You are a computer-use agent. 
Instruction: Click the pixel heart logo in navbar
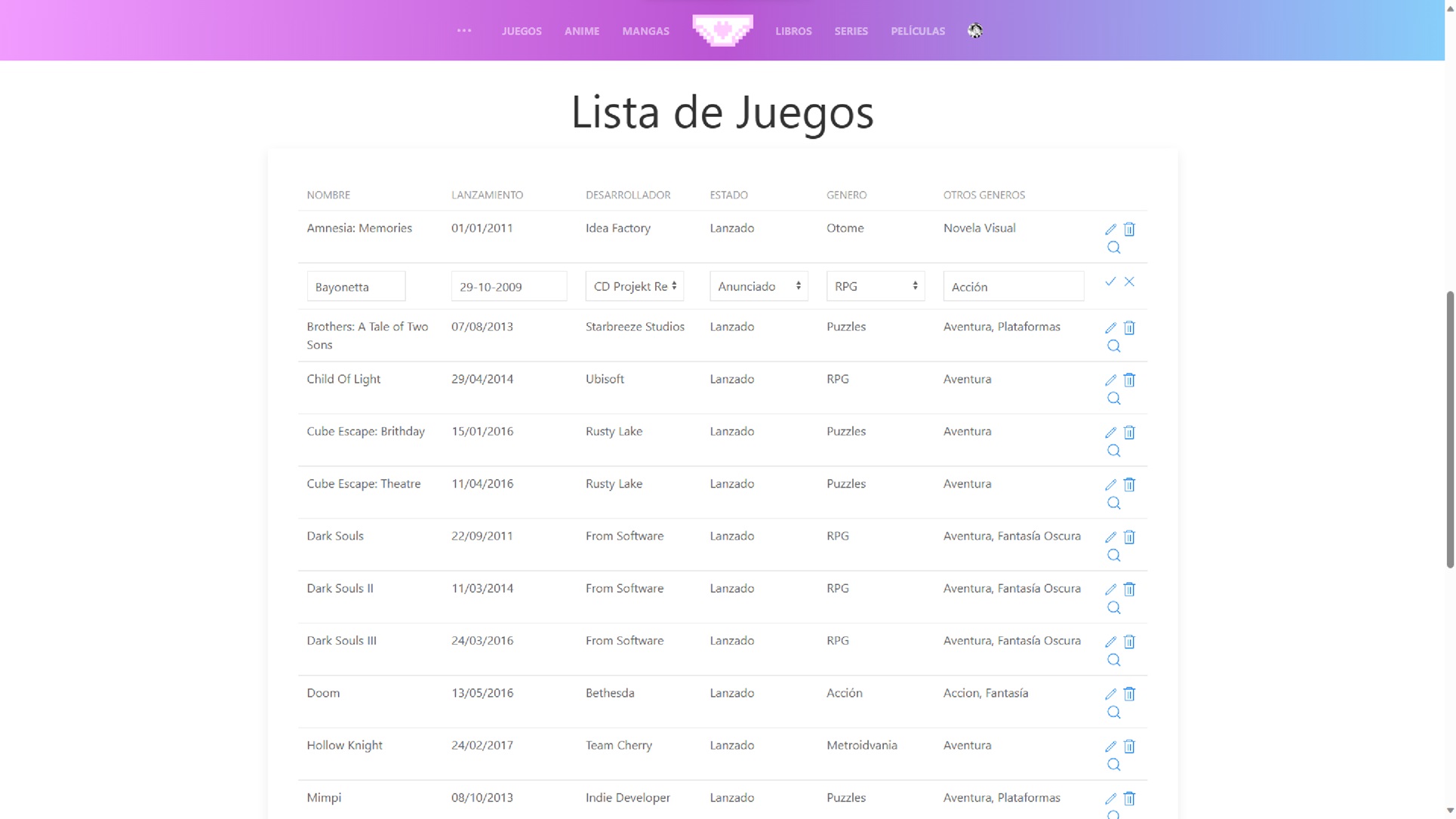722,30
